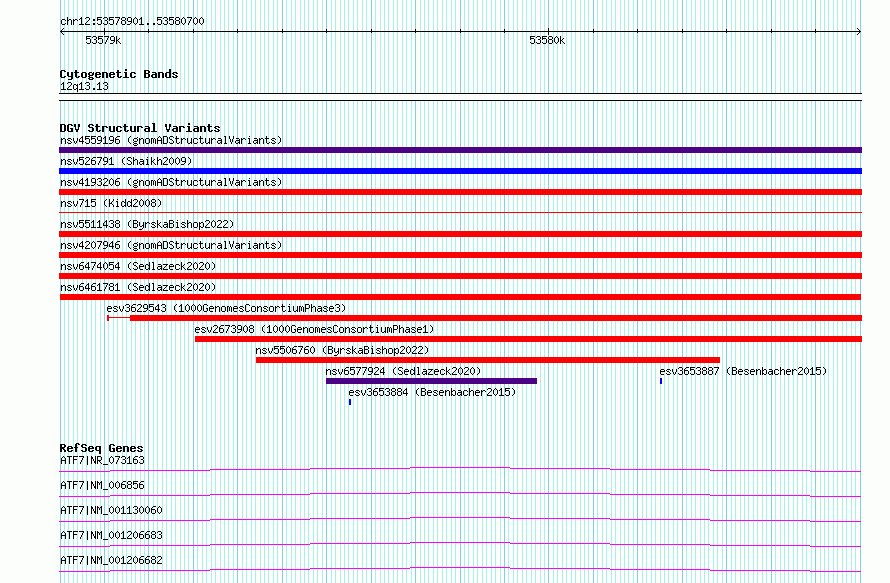Open the nsv6461781 (Sedlazeck2020) label
890x583 pixels.
138,287
